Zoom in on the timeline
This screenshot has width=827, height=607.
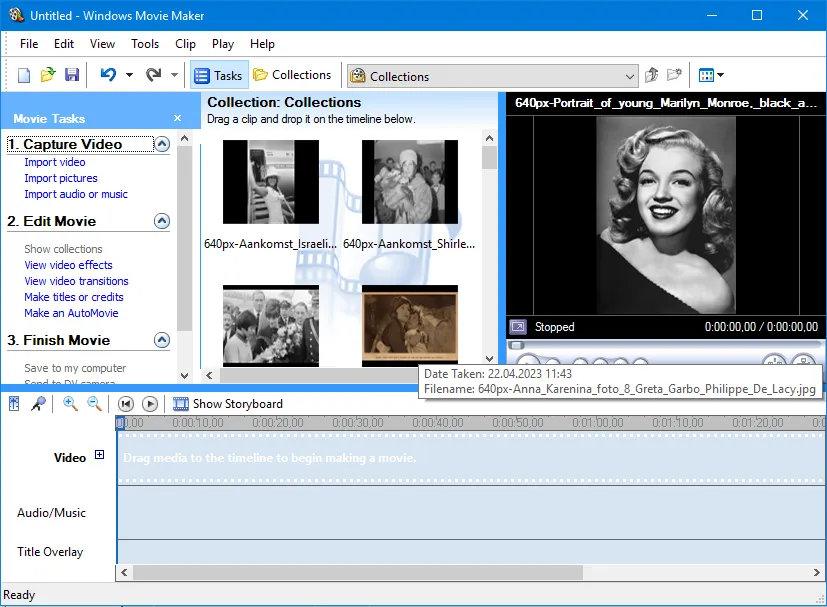[71, 404]
